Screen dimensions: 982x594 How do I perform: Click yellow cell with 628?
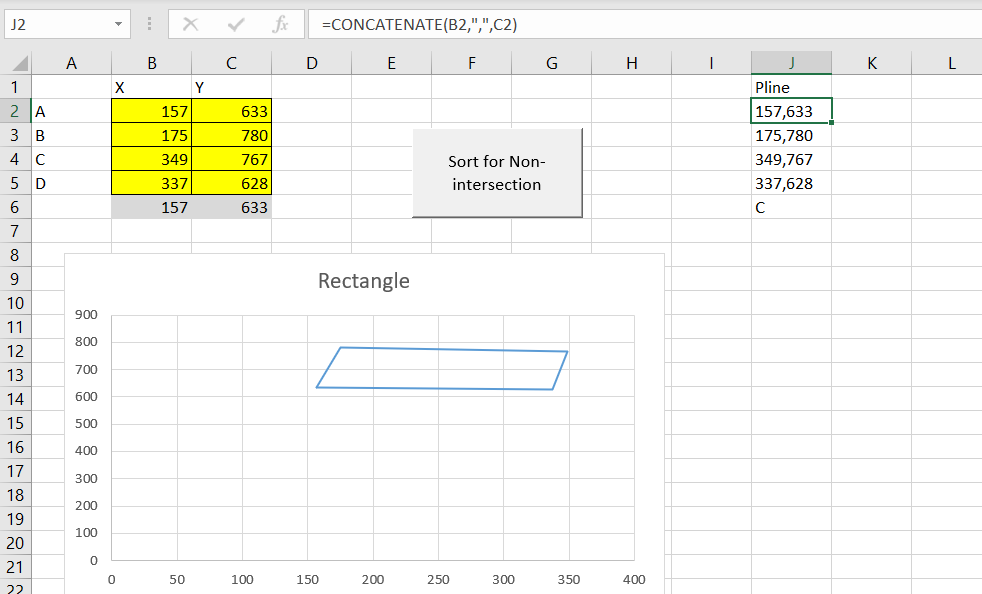232,183
